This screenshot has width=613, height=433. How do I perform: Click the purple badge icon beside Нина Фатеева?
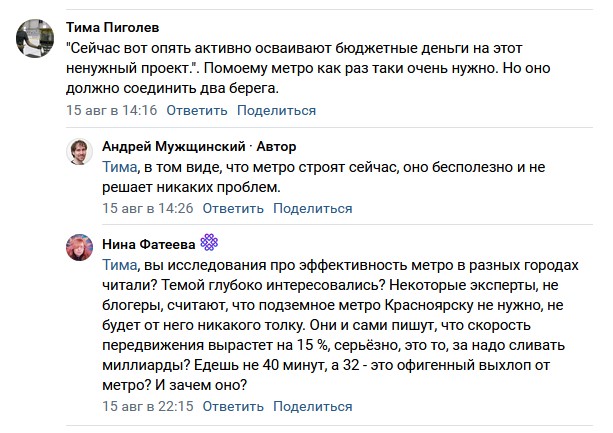coord(209,242)
